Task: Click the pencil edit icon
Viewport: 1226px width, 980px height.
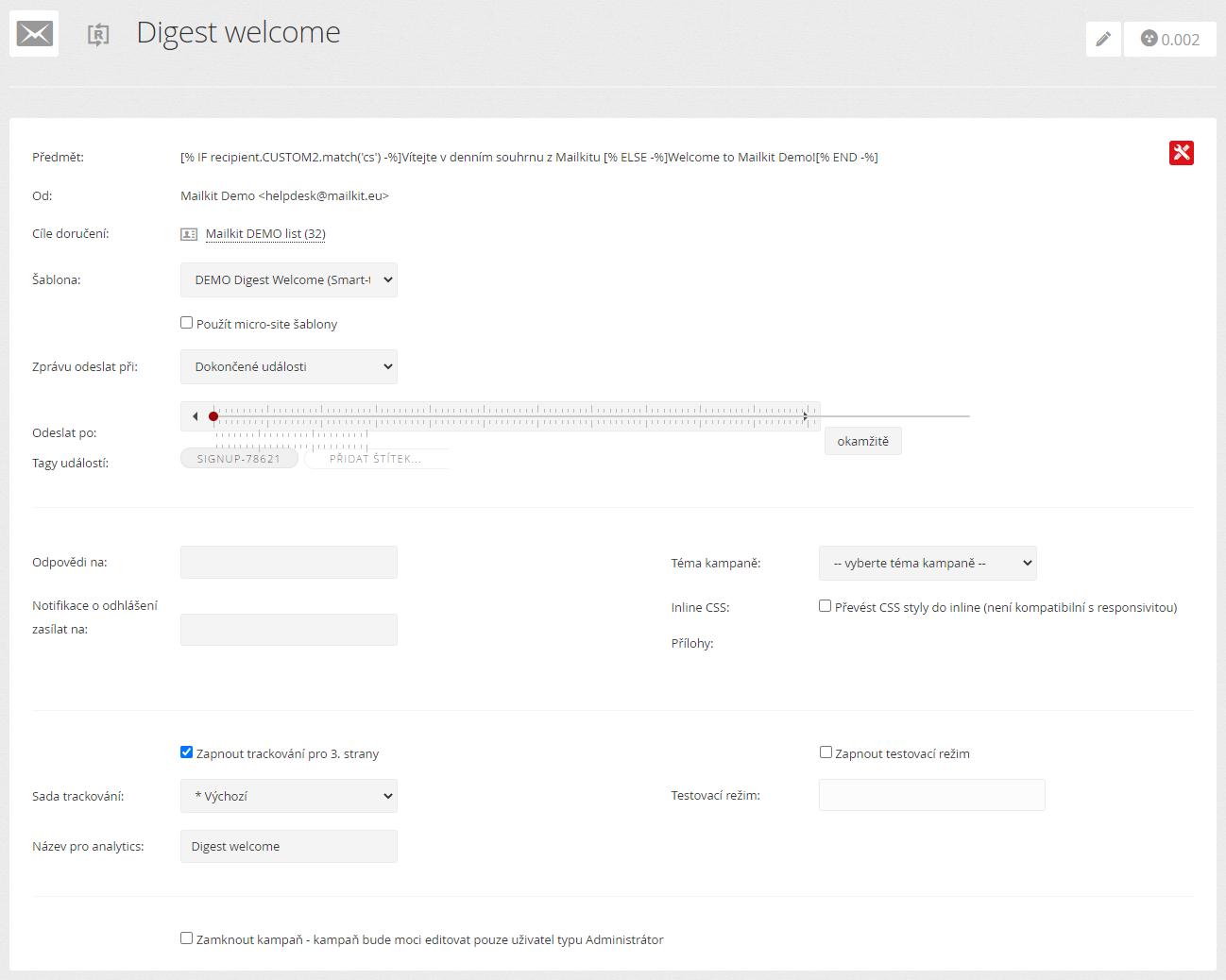Action: [x=1103, y=39]
